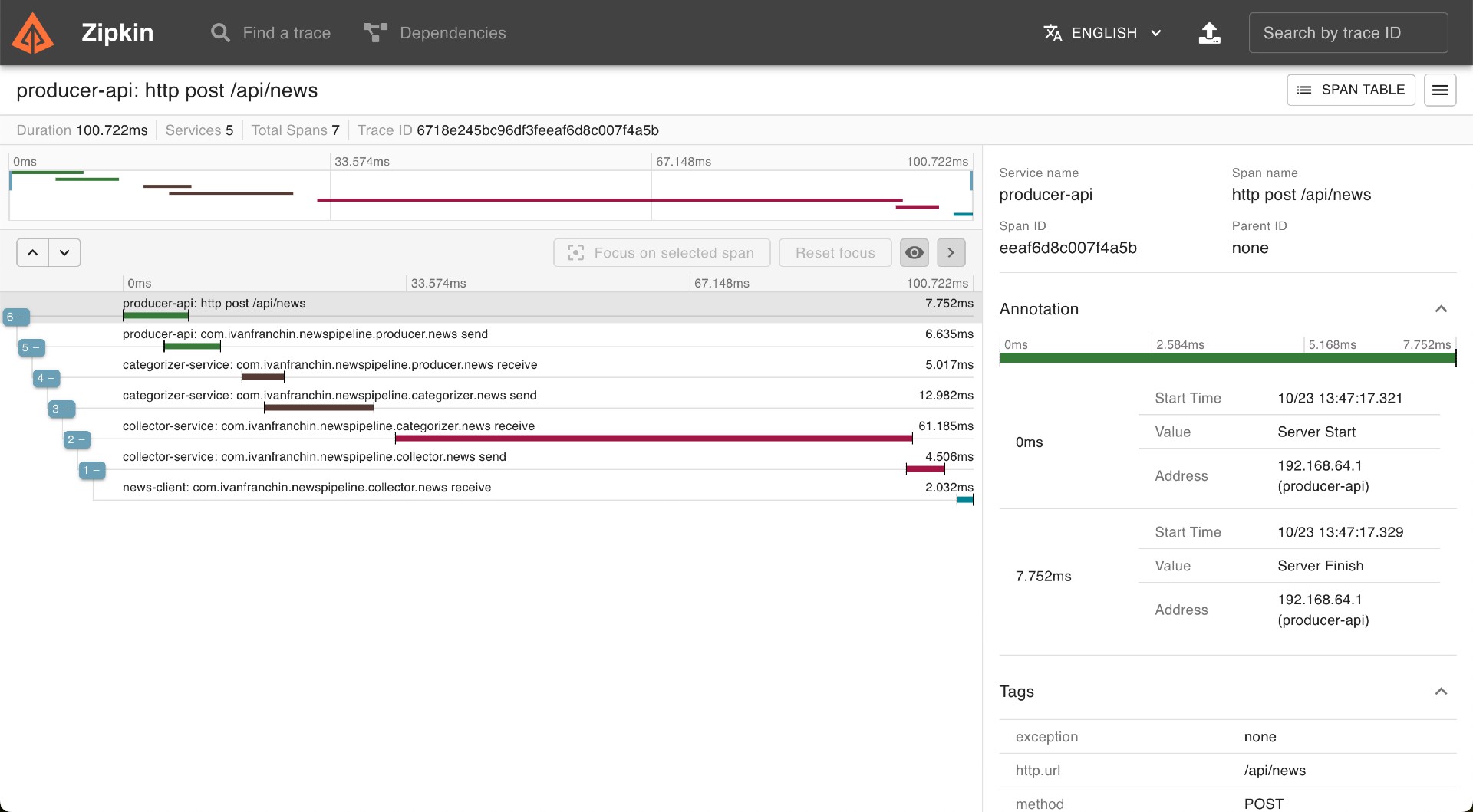
Task: Click the Server Start annotation value
Action: coord(1316,432)
